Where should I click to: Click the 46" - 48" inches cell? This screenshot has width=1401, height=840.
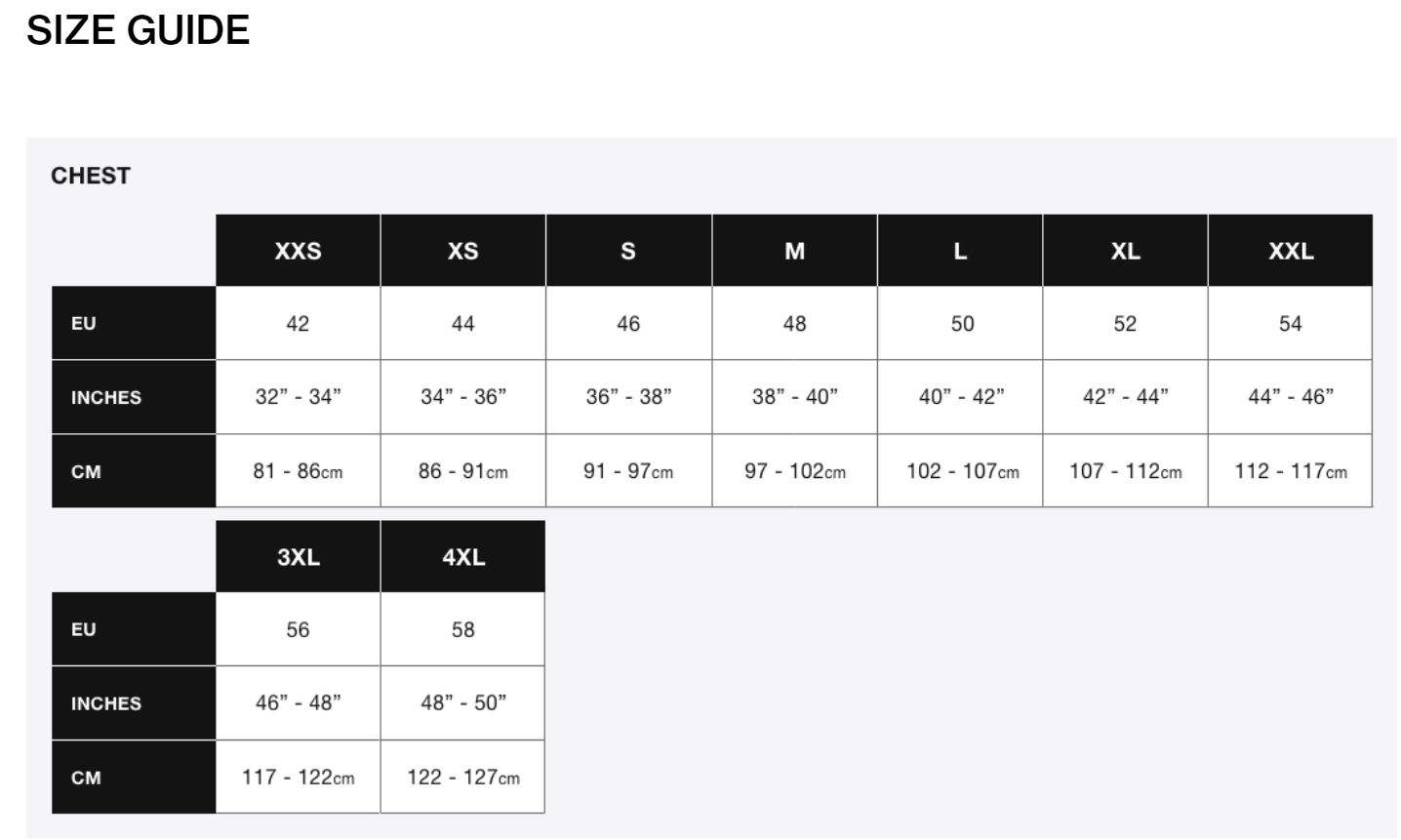pyautogui.click(x=298, y=703)
